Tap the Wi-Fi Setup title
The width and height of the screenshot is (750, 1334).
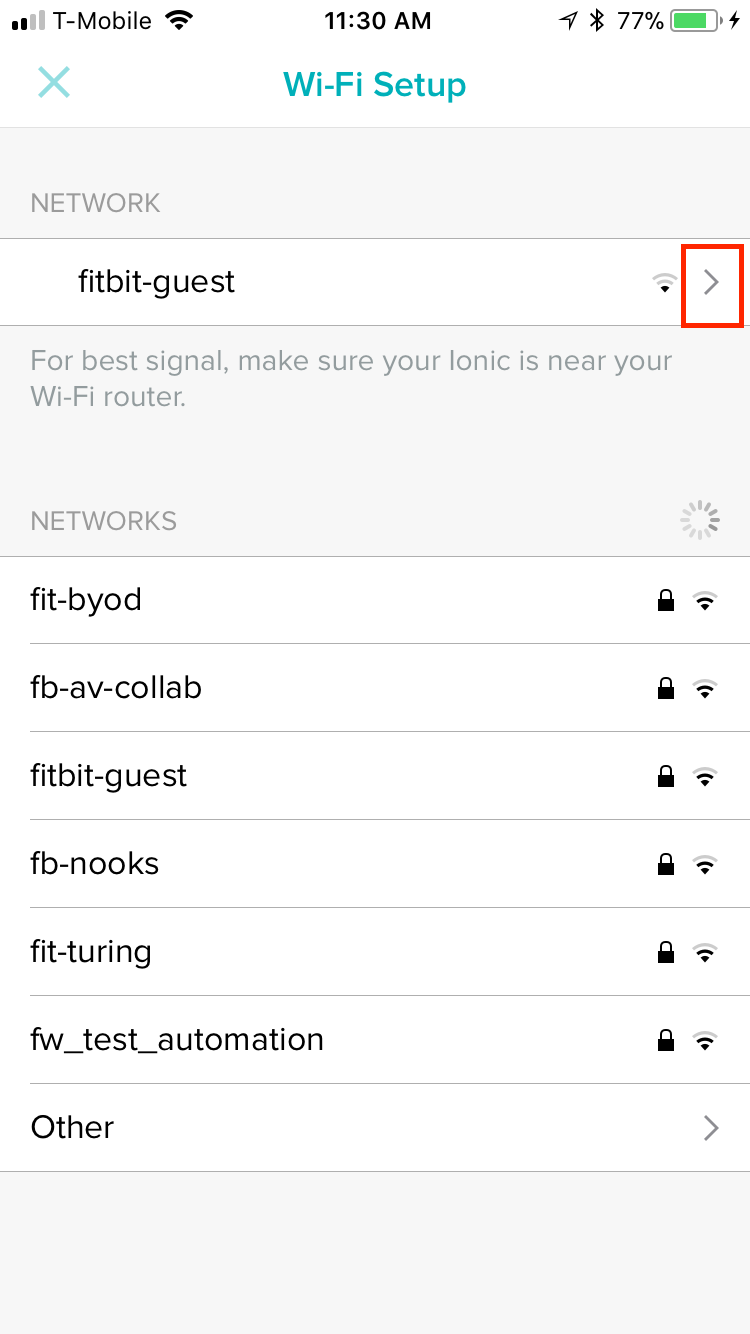(375, 85)
